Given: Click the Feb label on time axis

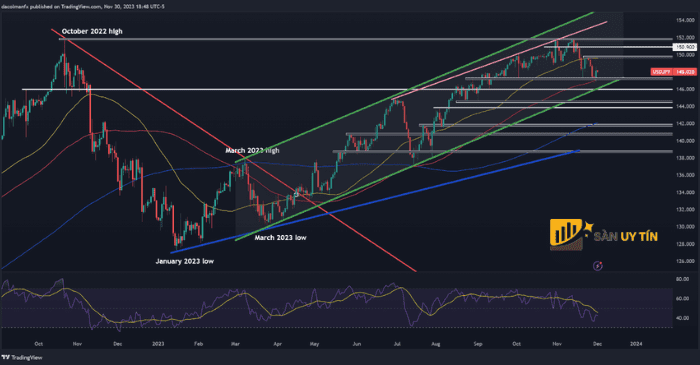Looking at the screenshot, I should click(x=199, y=344).
